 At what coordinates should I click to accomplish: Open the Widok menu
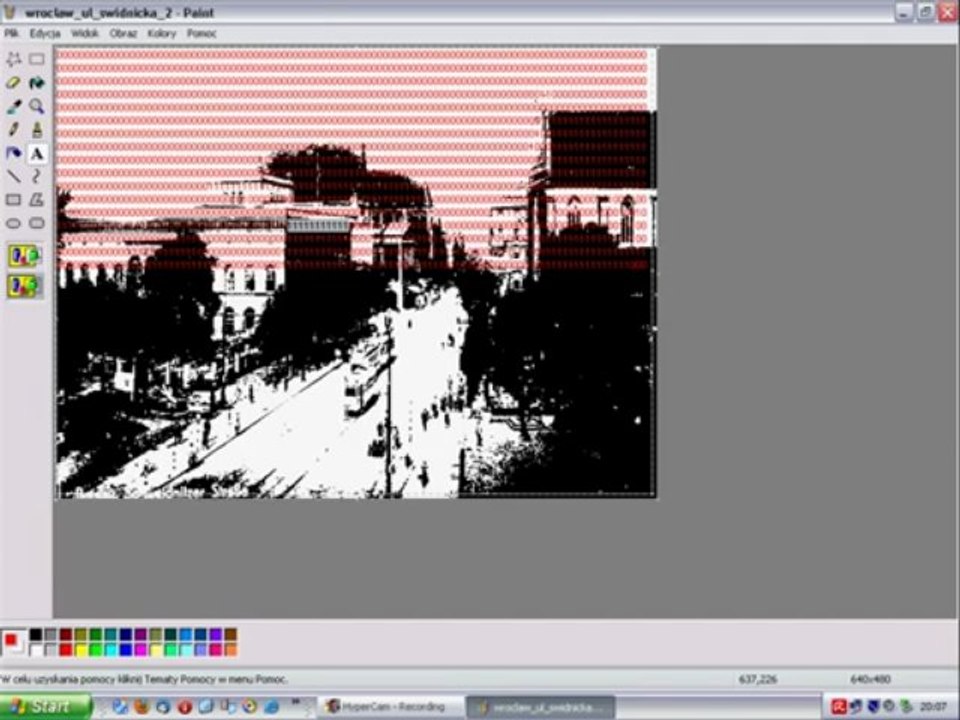[x=84, y=33]
